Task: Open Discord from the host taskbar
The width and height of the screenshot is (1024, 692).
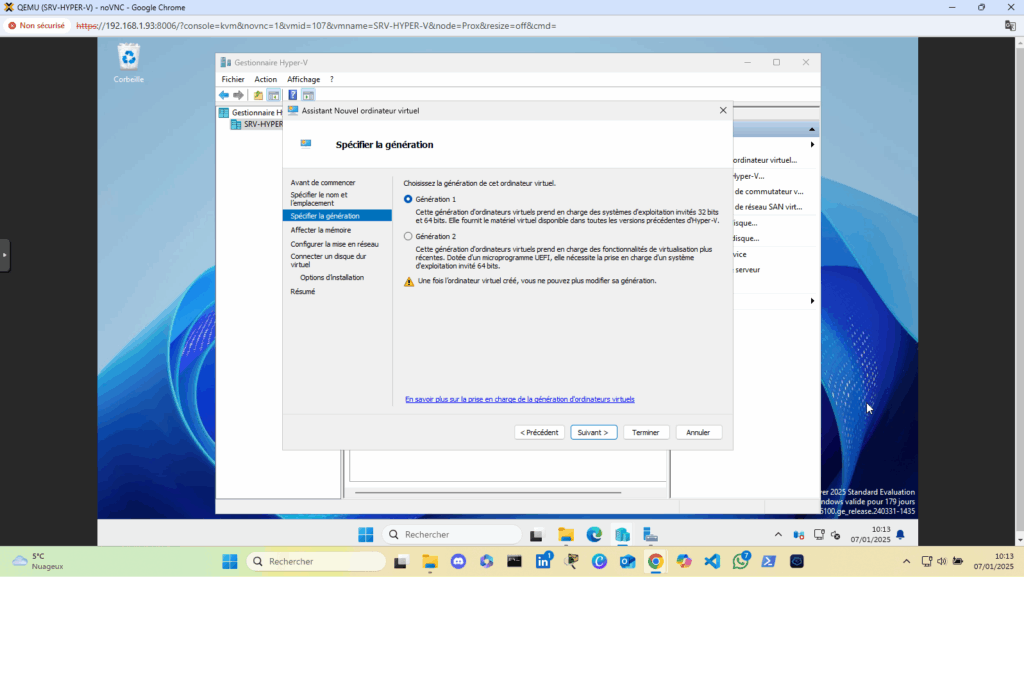Action: [458, 561]
